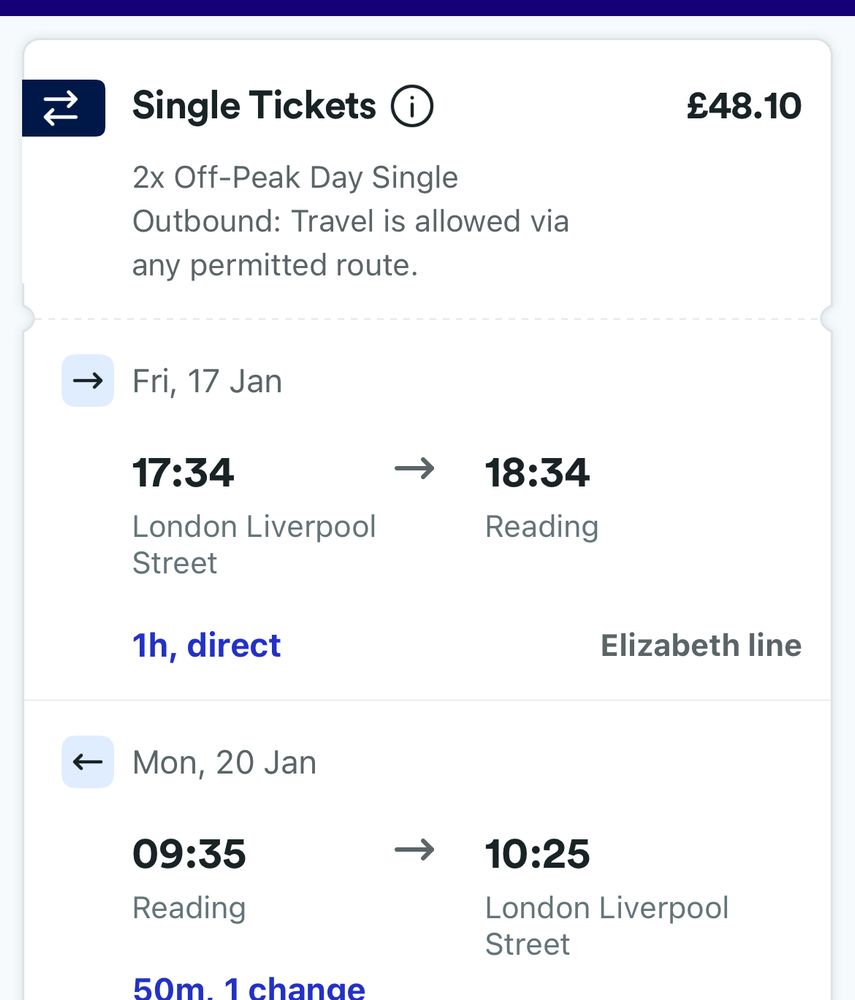The height and width of the screenshot is (1000, 855).
Task: Open the "50m, 1 change" journey details
Action: [x=249, y=988]
